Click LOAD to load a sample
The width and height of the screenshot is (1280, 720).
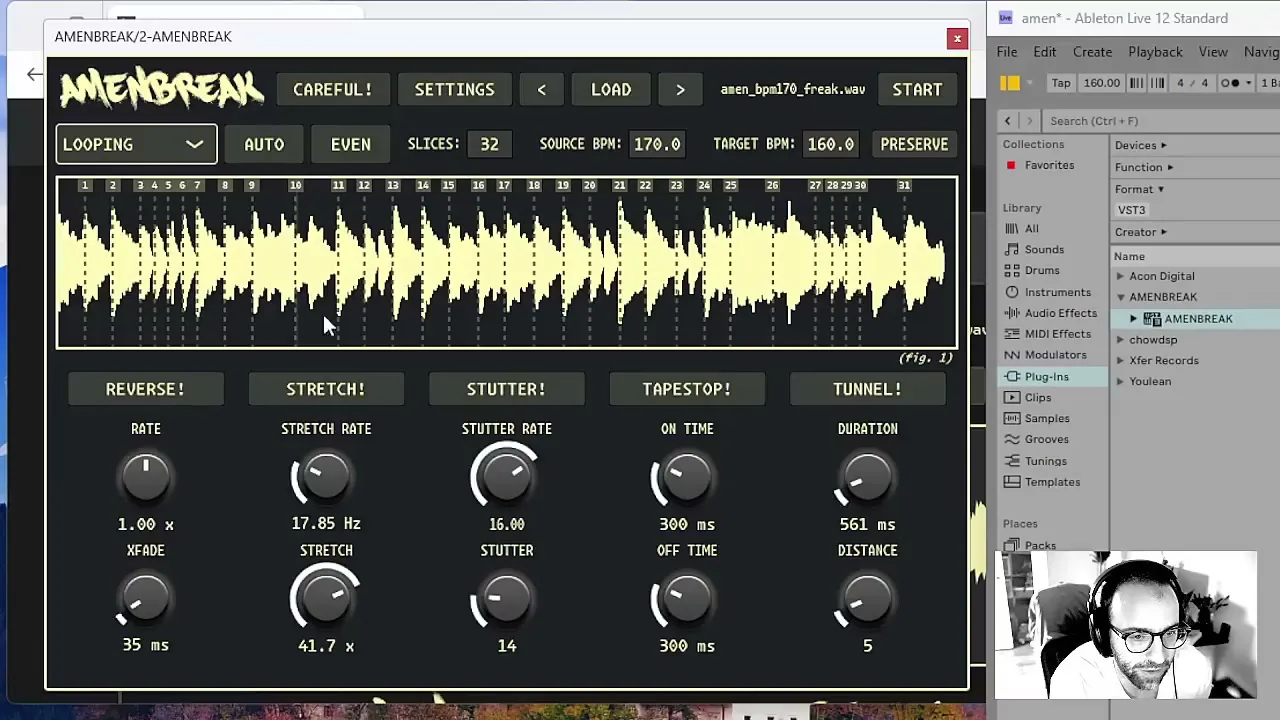pyautogui.click(x=611, y=90)
